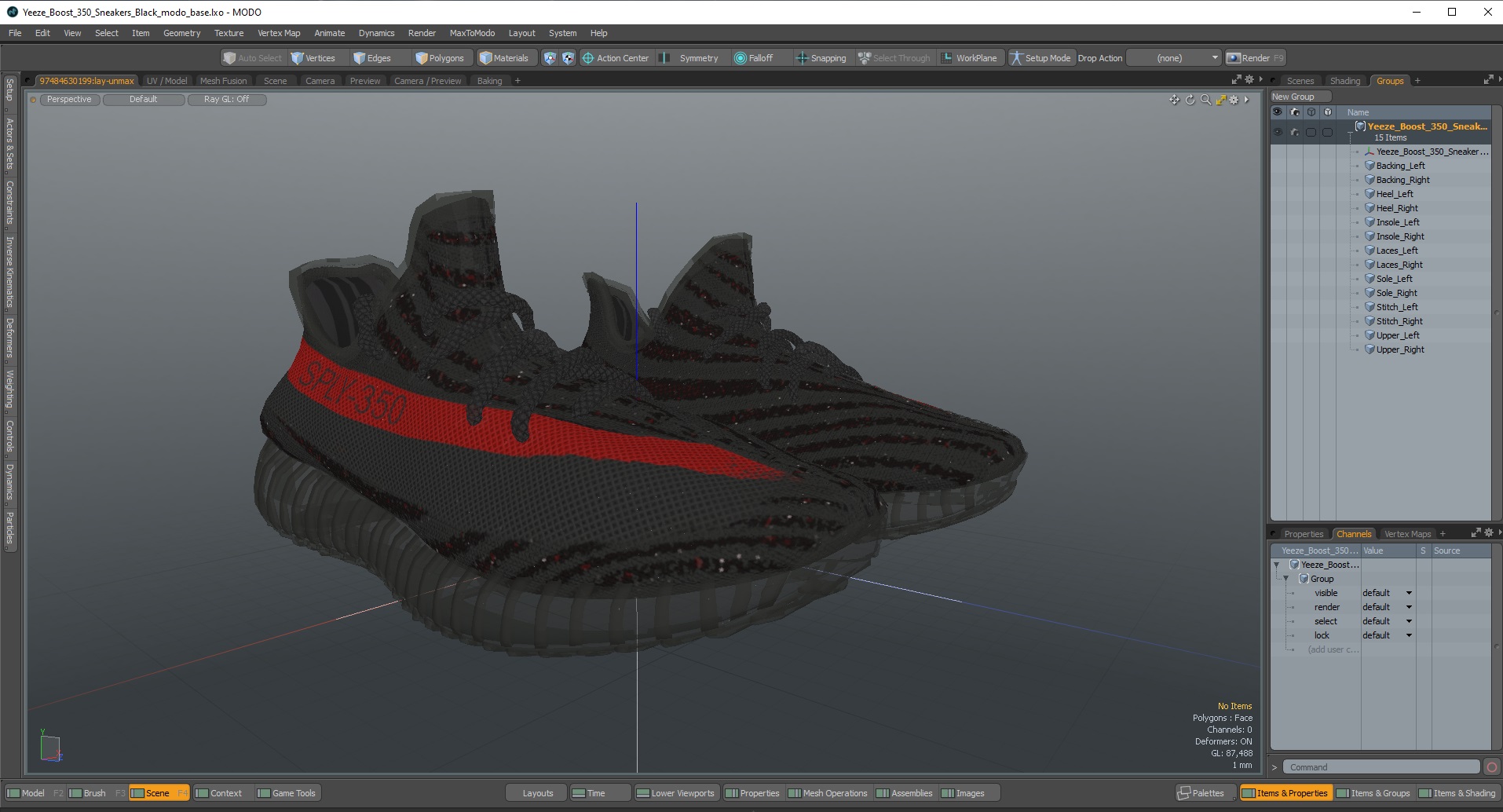Toggle the group select checkbox column
The width and height of the screenshot is (1503, 812).
1311,132
